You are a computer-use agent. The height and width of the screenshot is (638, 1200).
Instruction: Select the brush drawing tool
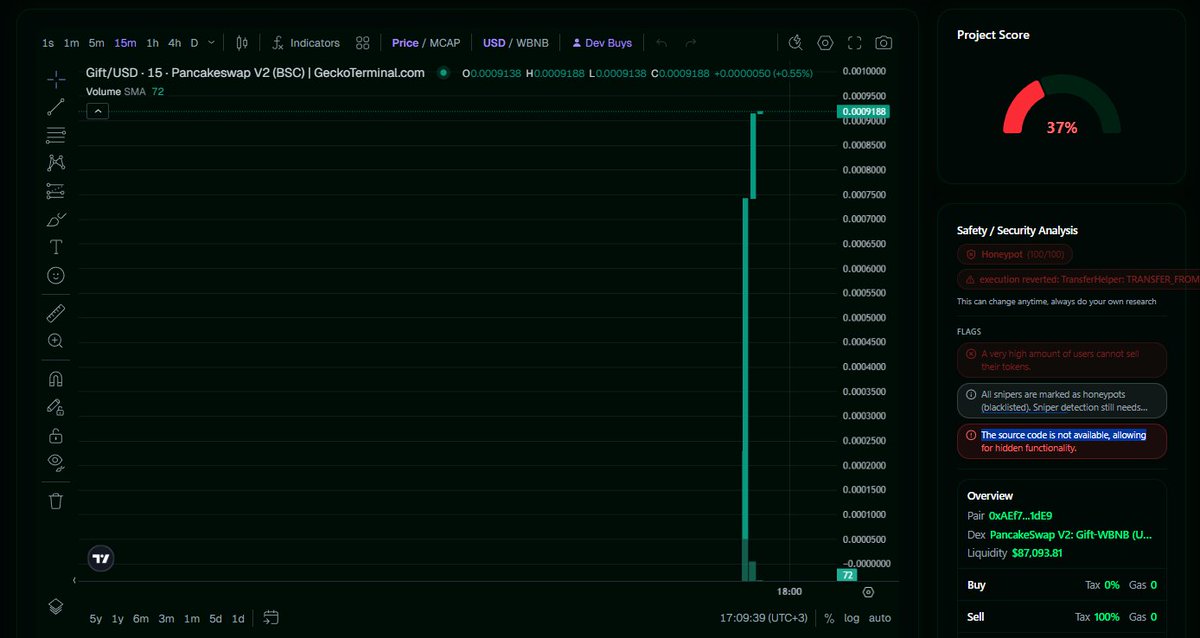tap(56, 219)
